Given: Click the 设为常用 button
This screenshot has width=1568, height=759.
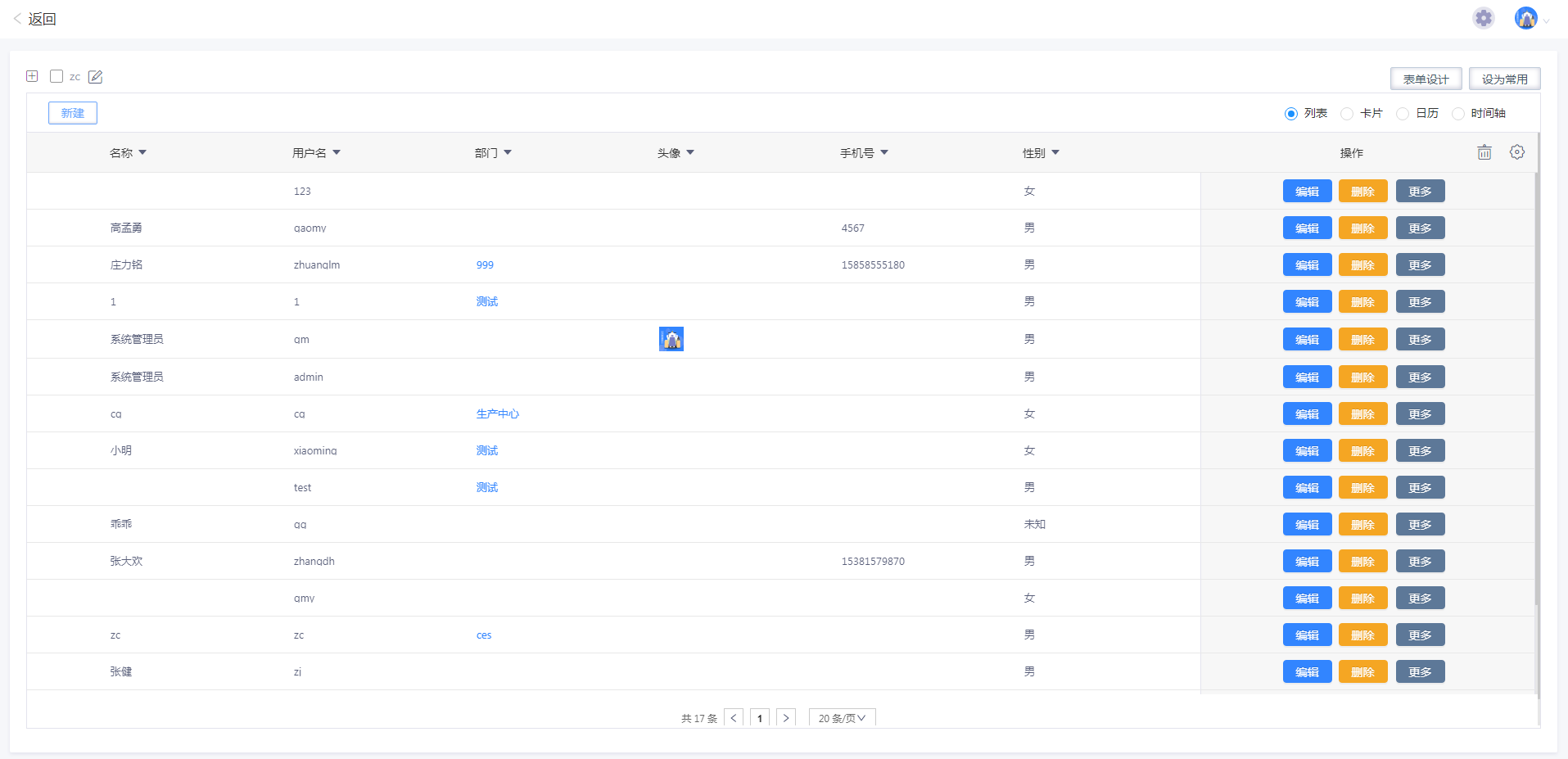Looking at the screenshot, I should [1504, 79].
